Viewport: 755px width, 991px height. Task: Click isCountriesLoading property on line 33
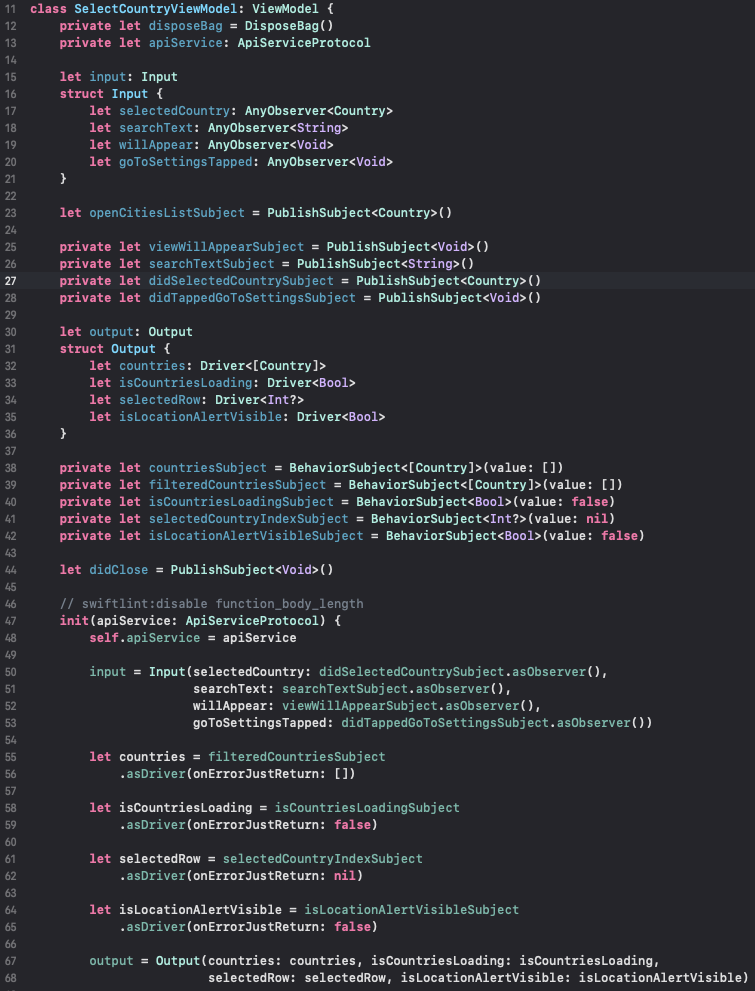point(186,384)
